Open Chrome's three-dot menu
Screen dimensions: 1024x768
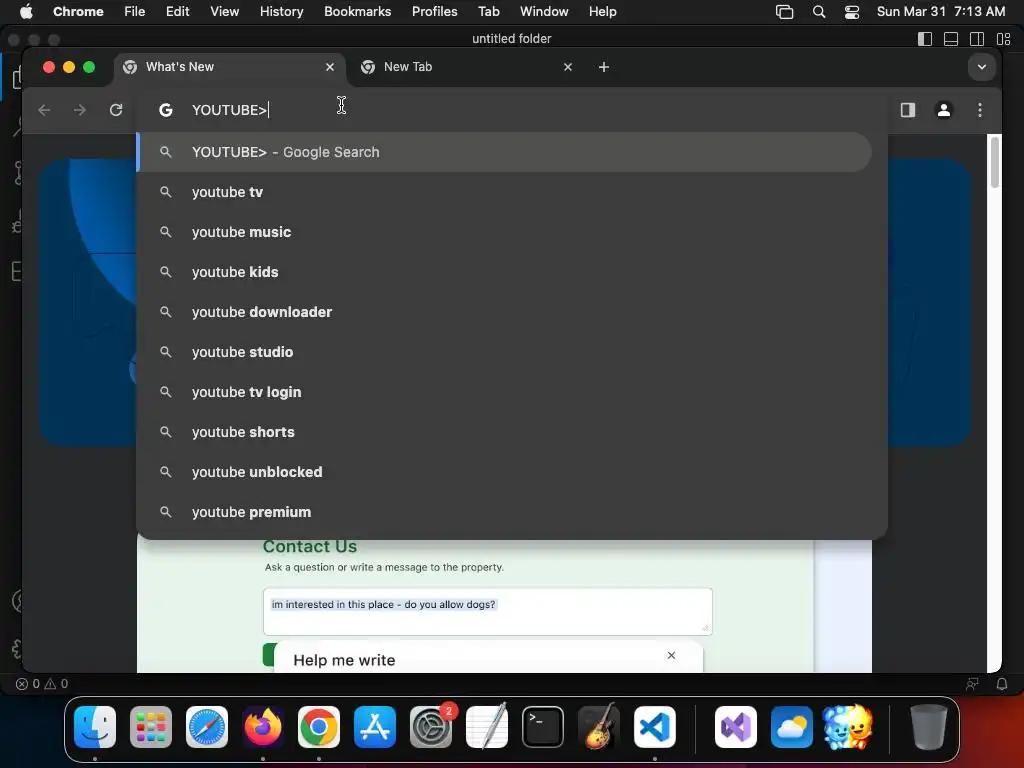click(980, 110)
